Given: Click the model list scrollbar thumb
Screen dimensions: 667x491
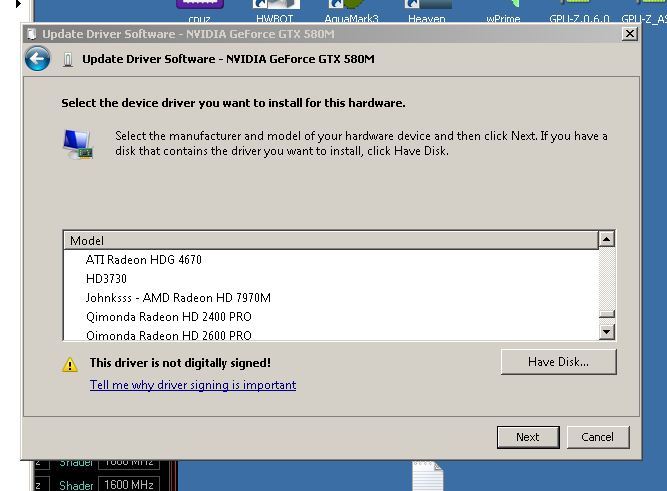Looking at the screenshot, I should pyautogui.click(x=607, y=314).
